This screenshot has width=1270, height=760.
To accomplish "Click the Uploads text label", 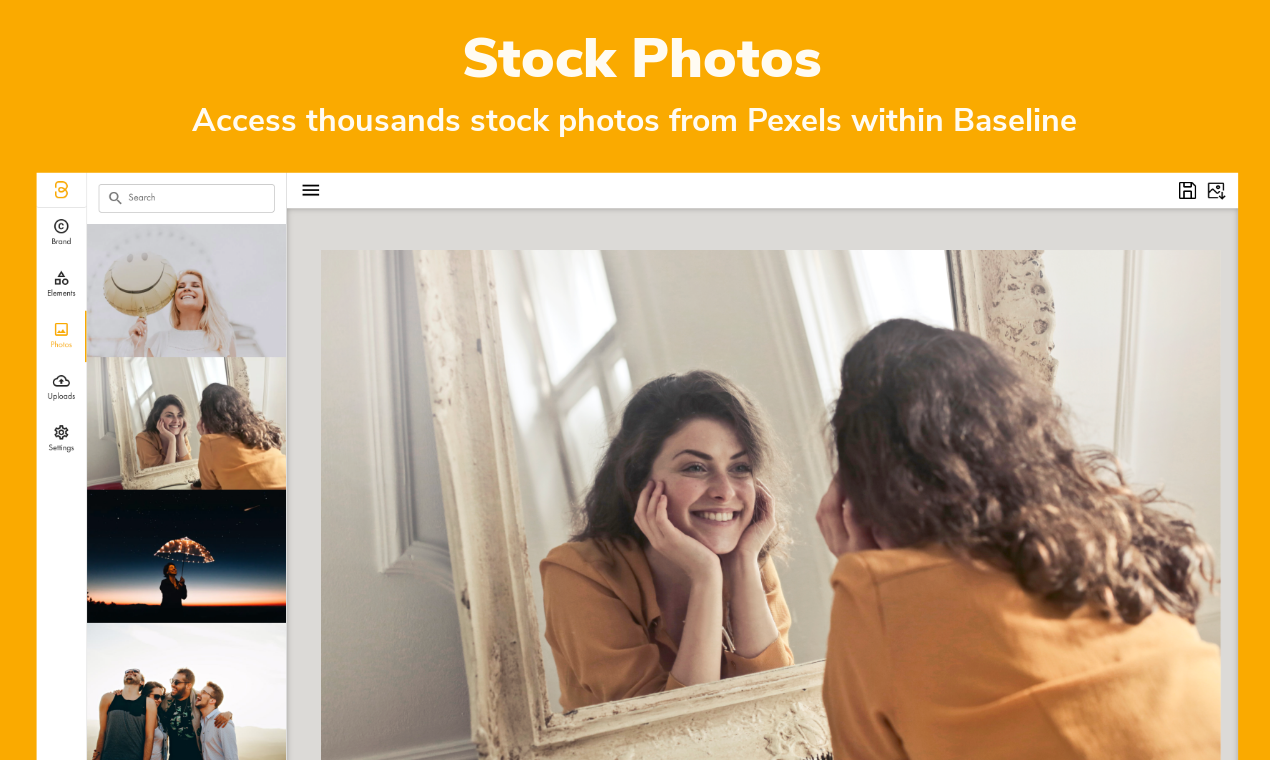I will [61, 396].
